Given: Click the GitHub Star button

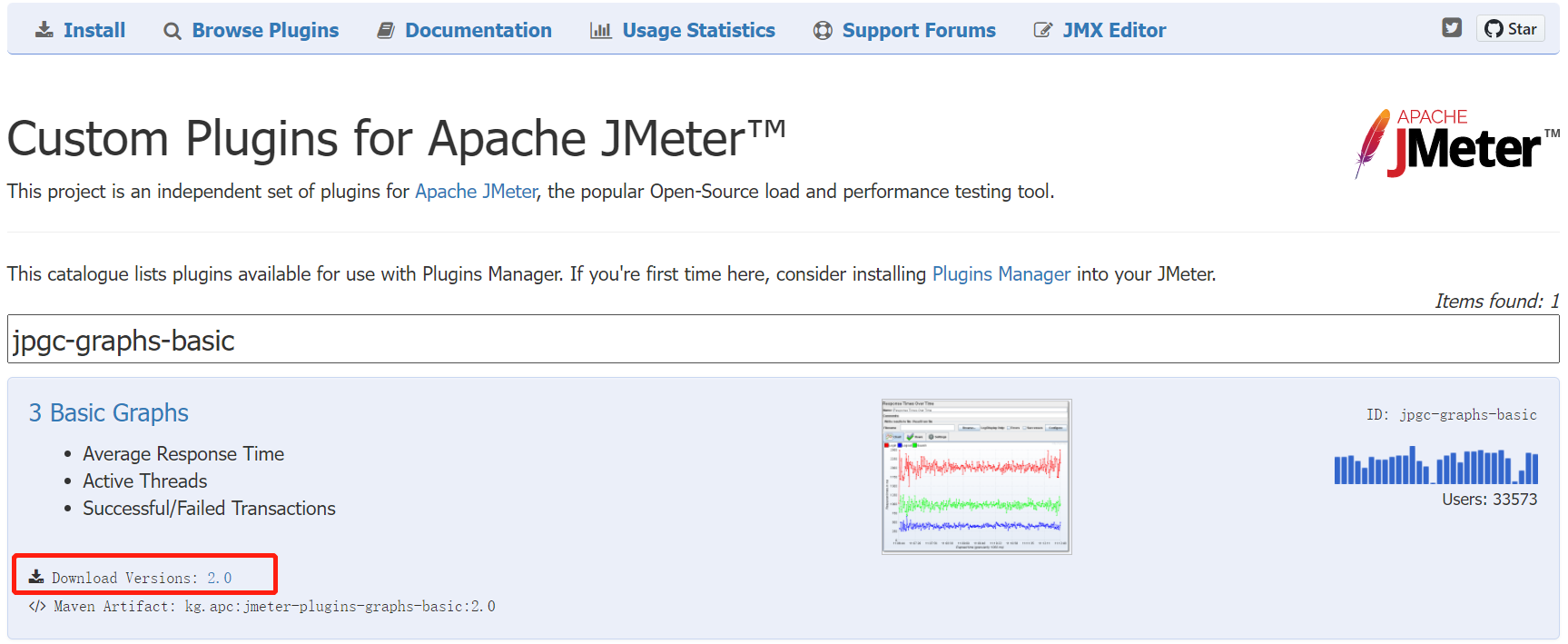Looking at the screenshot, I should coord(1511,28).
